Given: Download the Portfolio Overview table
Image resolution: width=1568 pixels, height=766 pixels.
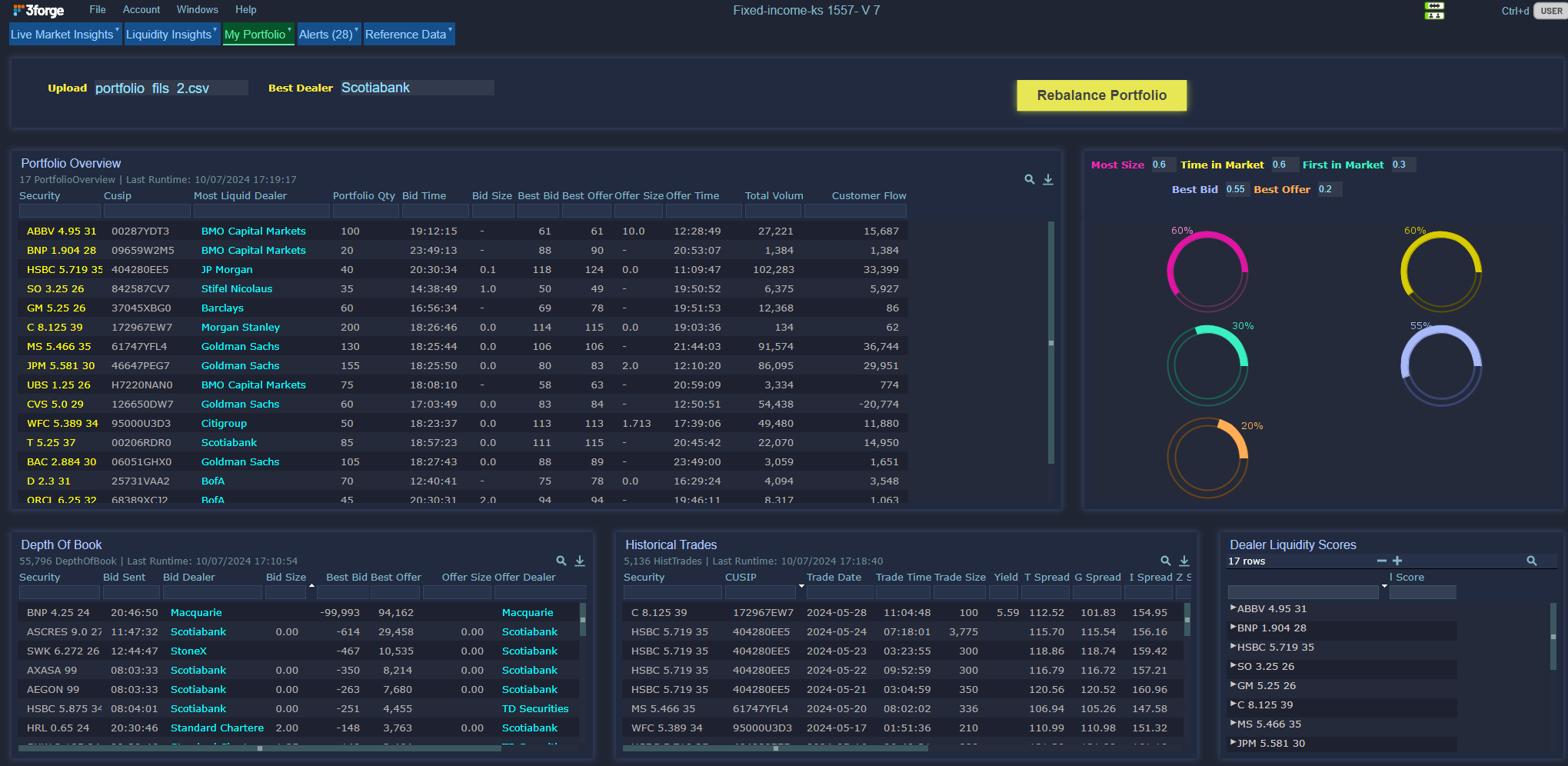Looking at the screenshot, I should coord(1048,179).
